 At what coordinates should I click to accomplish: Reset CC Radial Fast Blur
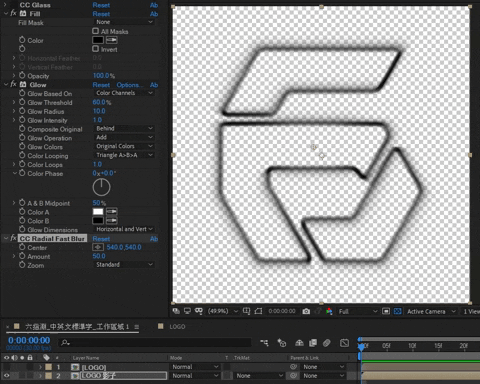click(x=101, y=239)
